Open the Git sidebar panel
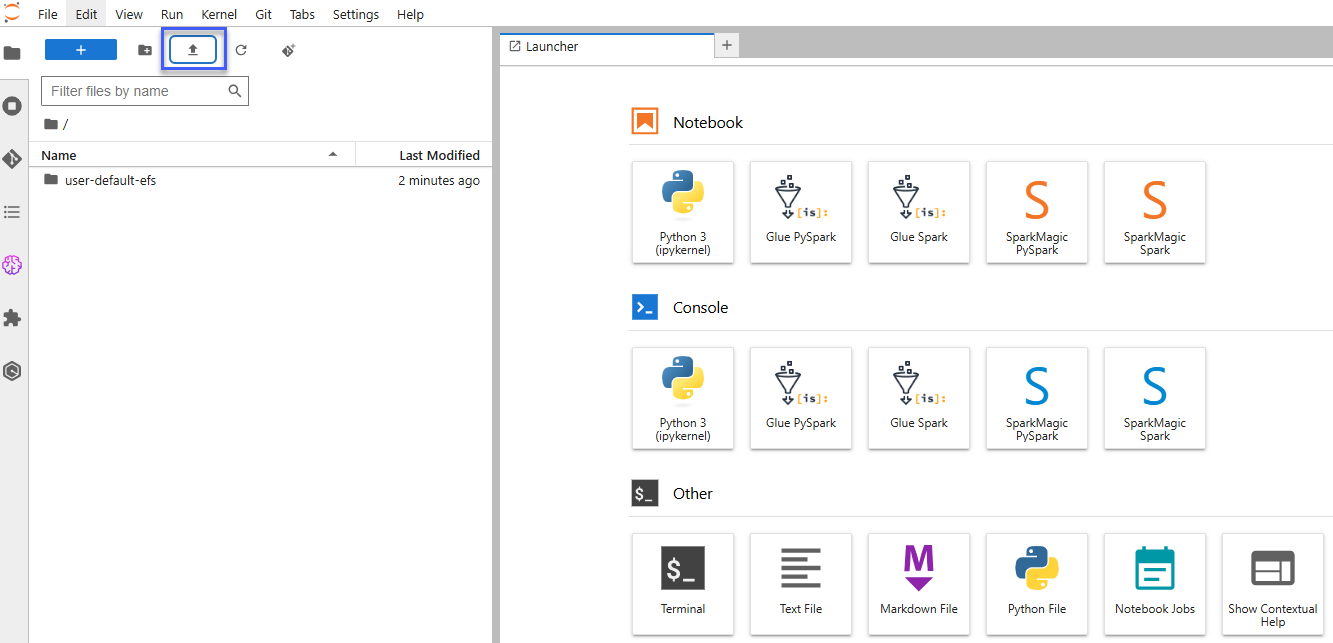 pyautogui.click(x=12, y=159)
